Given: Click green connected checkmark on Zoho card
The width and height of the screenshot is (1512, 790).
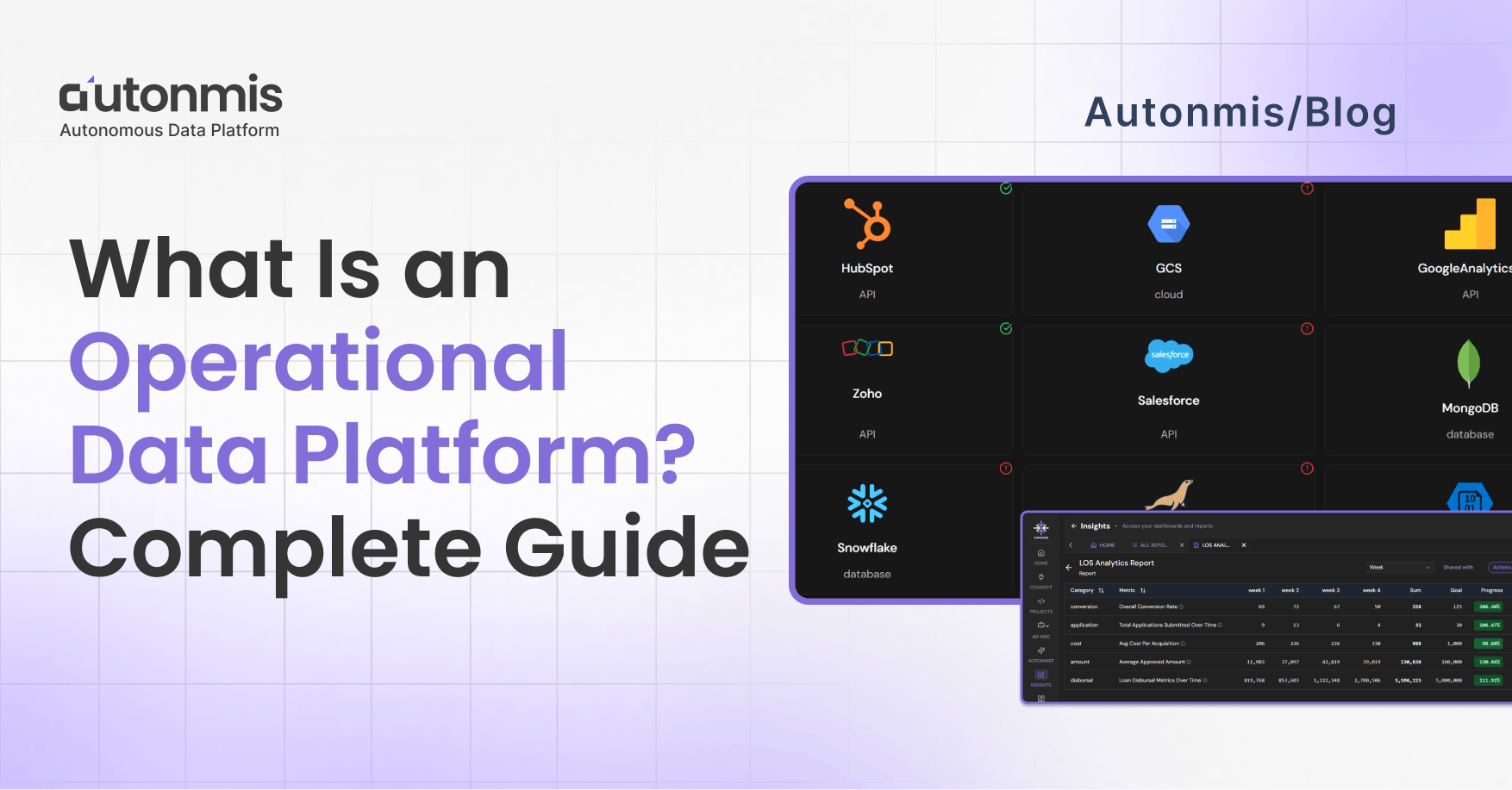Looking at the screenshot, I should click(x=1006, y=328).
